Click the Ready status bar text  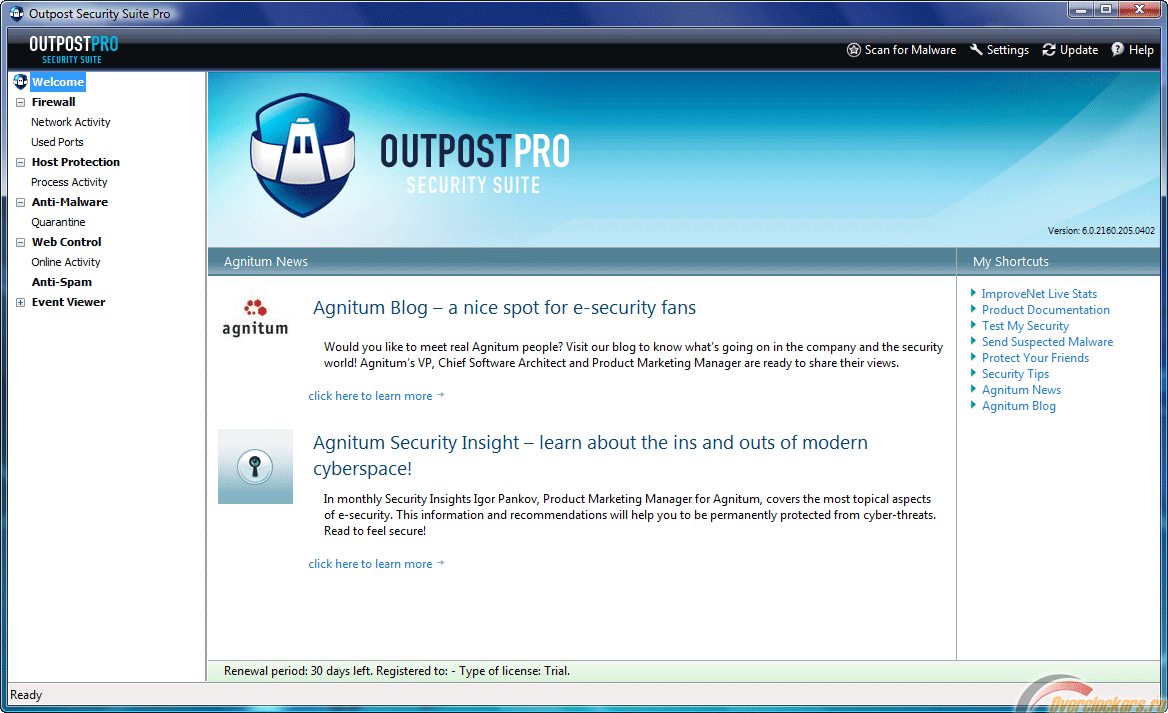click(26, 695)
